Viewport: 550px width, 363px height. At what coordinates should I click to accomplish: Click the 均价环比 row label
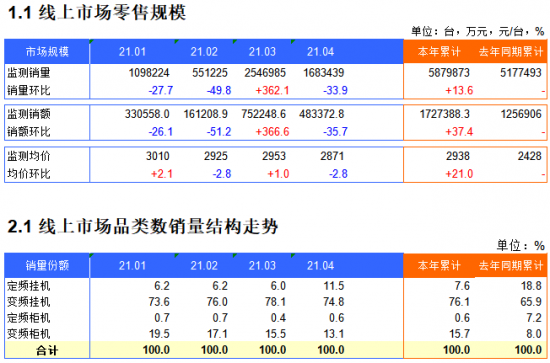coord(29,174)
